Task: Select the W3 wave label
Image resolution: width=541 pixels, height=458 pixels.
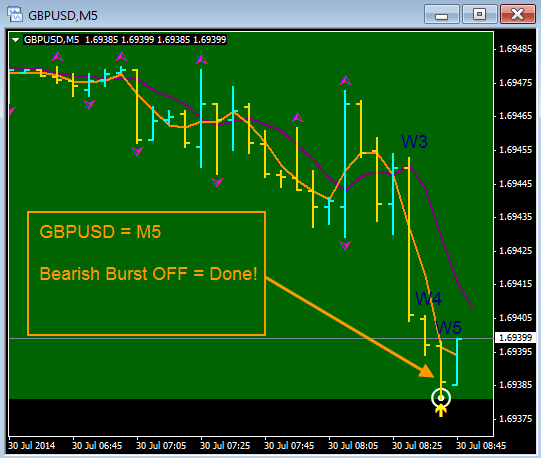Action: pyautogui.click(x=414, y=142)
